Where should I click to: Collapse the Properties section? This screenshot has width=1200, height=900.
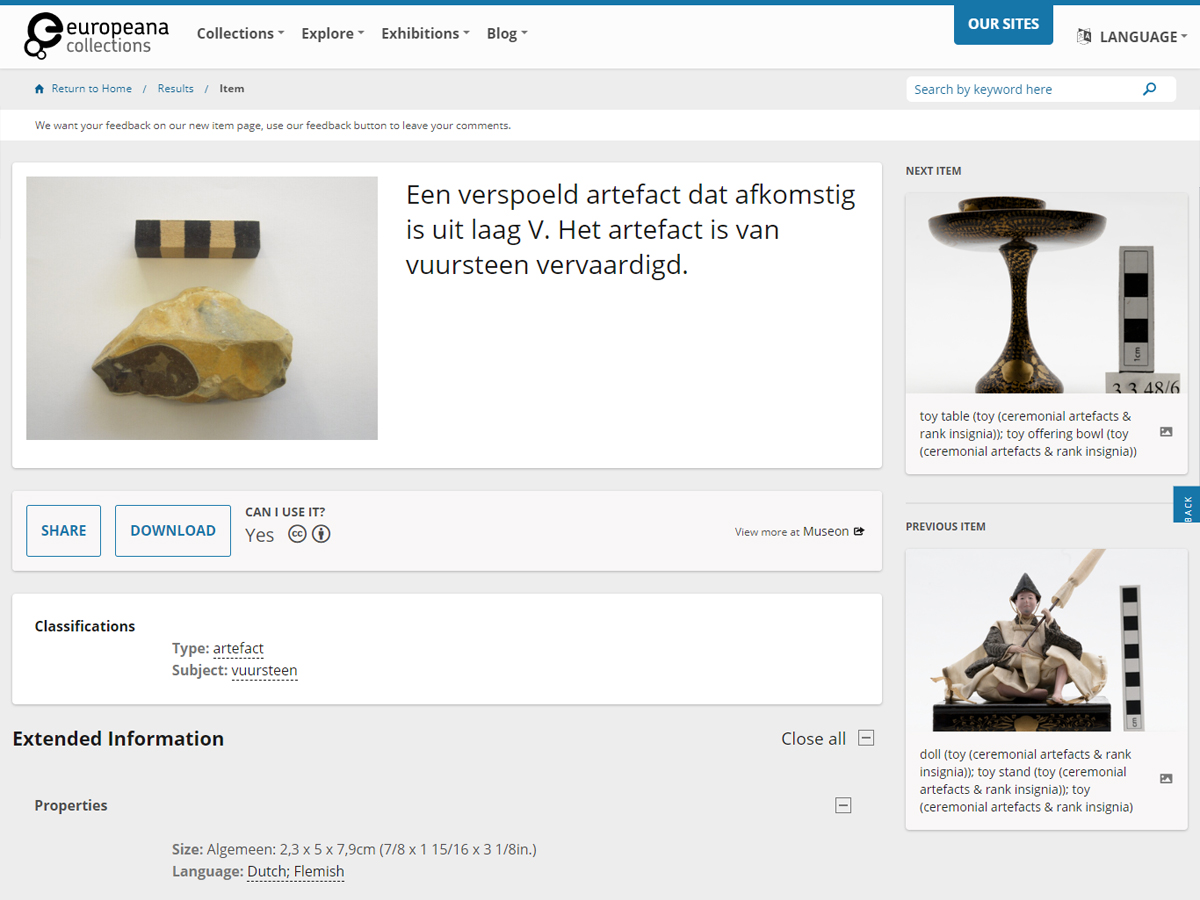[x=843, y=805]
